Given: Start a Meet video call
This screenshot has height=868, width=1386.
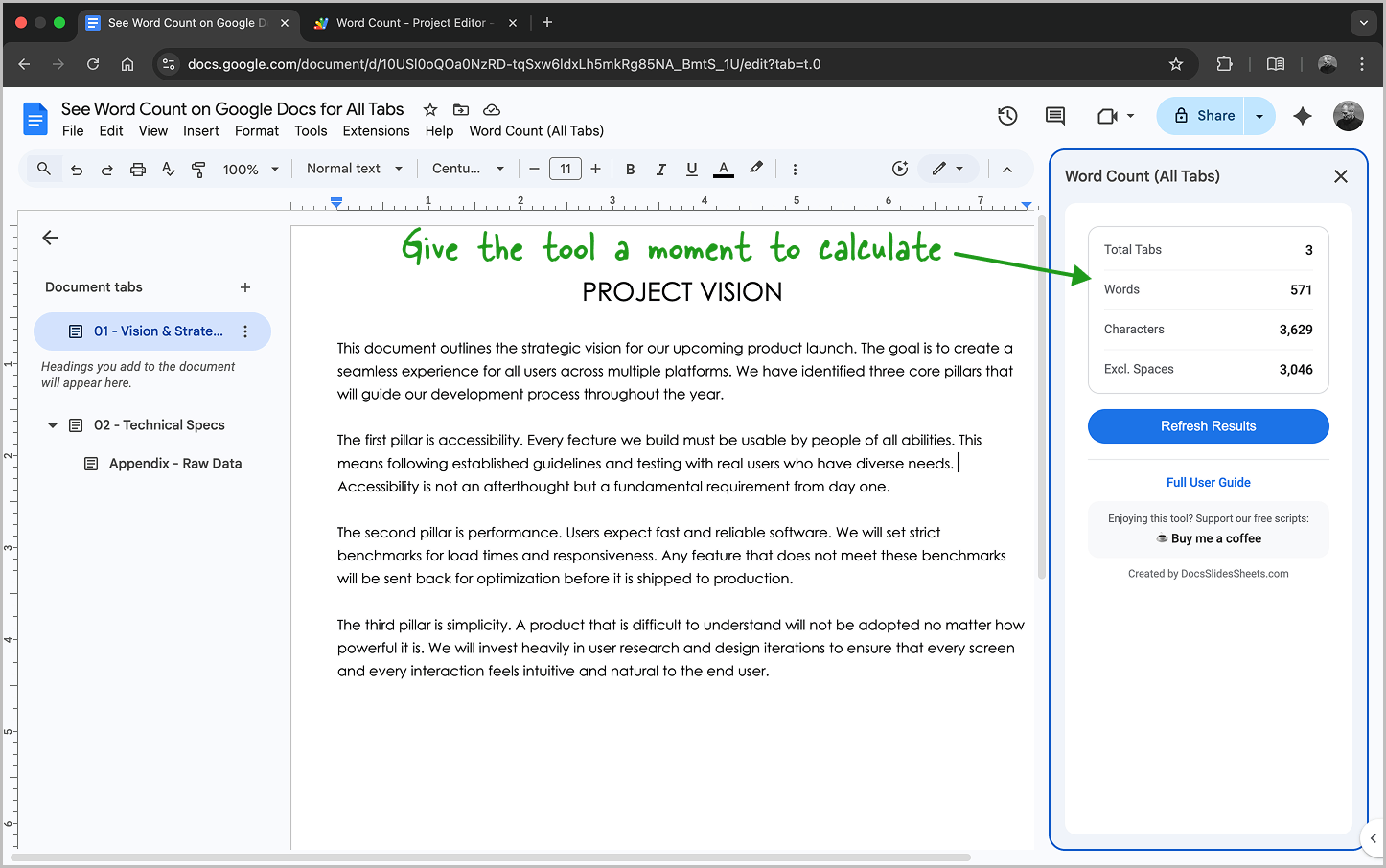Looking at the screenshot, I should [1109, 115].
